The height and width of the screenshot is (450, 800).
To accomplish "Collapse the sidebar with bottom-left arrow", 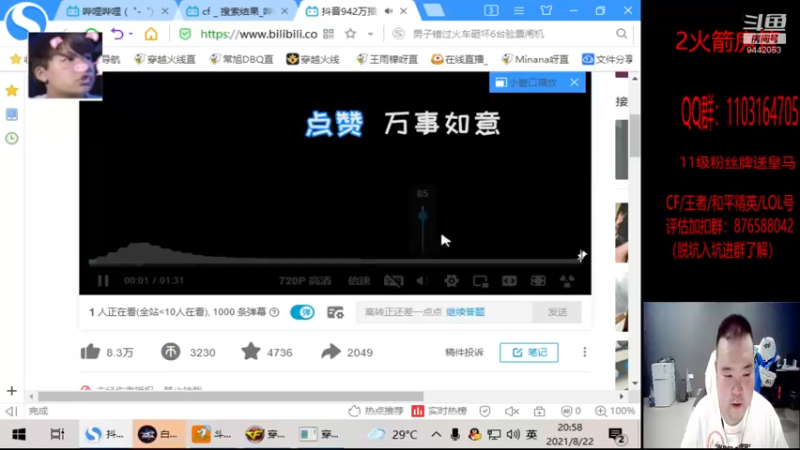I will (11, 411).
